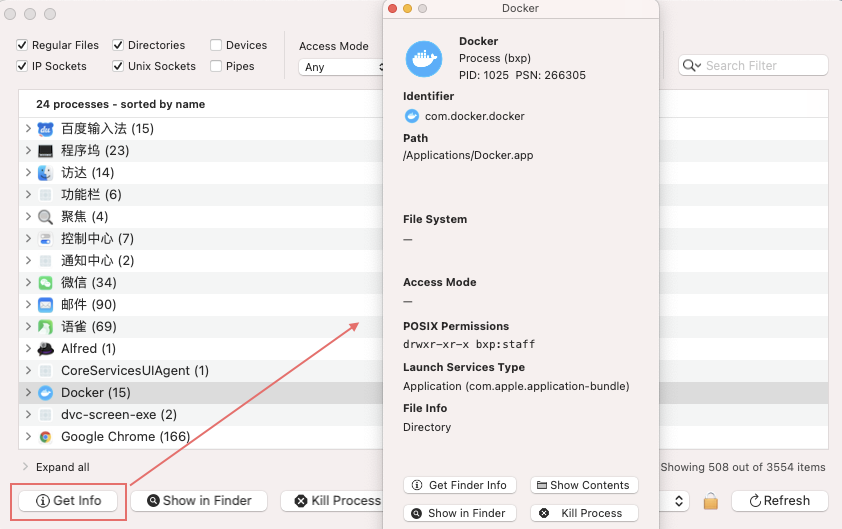Click Kill Process in Docker info panel

click(x=584, y=513)
